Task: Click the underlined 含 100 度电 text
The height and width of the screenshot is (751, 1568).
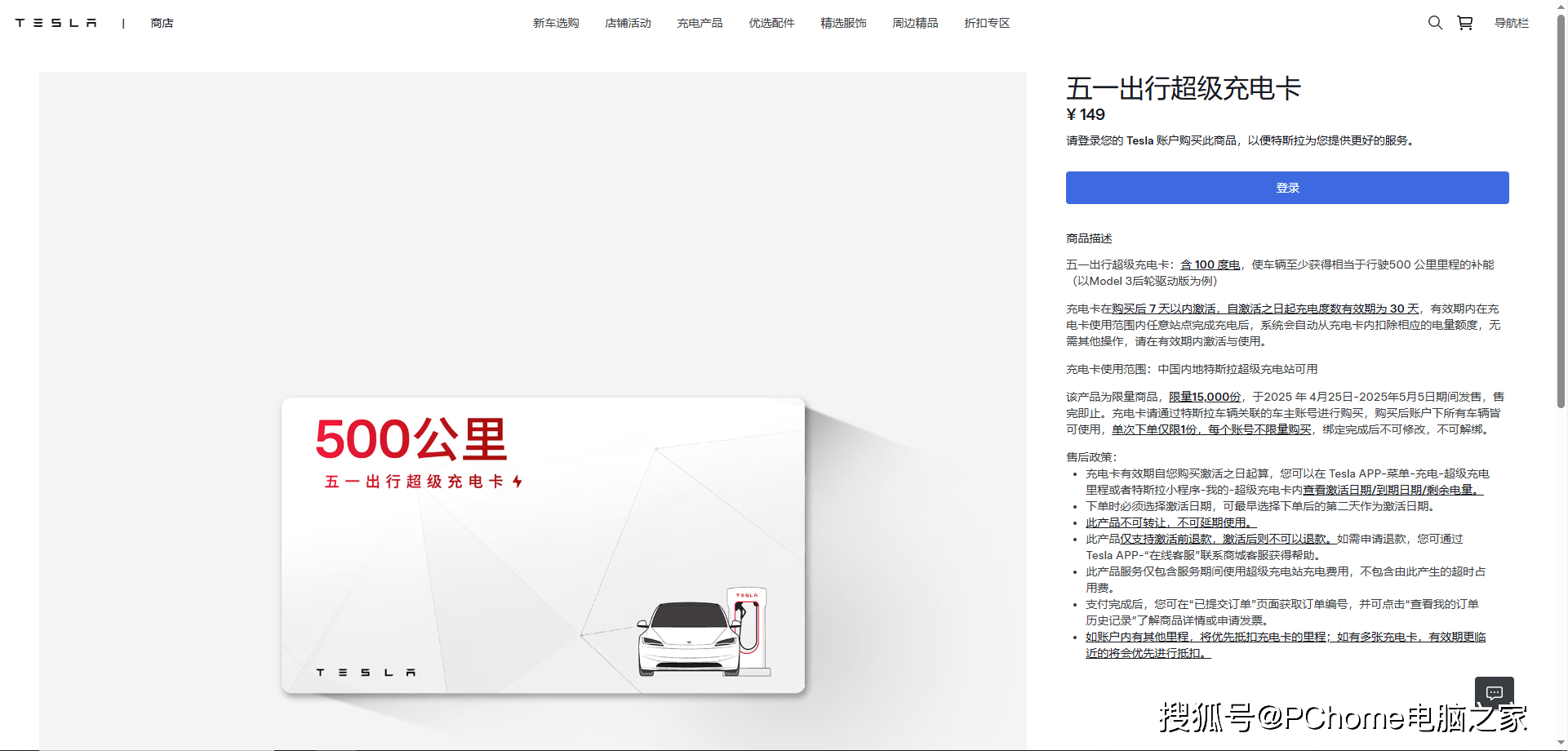Action: pos(1210,264)
